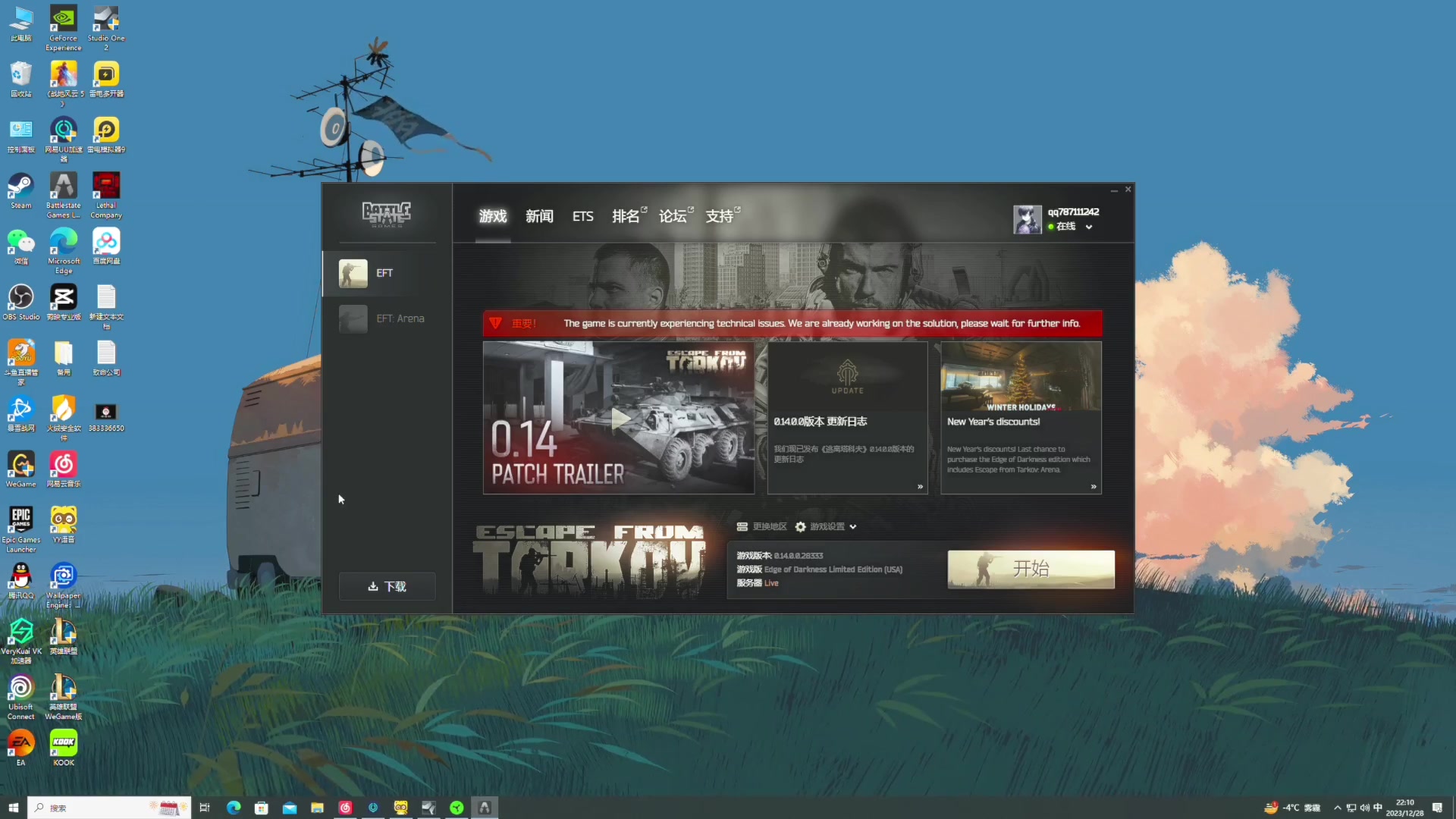Open the notification center icon
The width and height of the screenshot is (1456, 819).
[1437, 808]
